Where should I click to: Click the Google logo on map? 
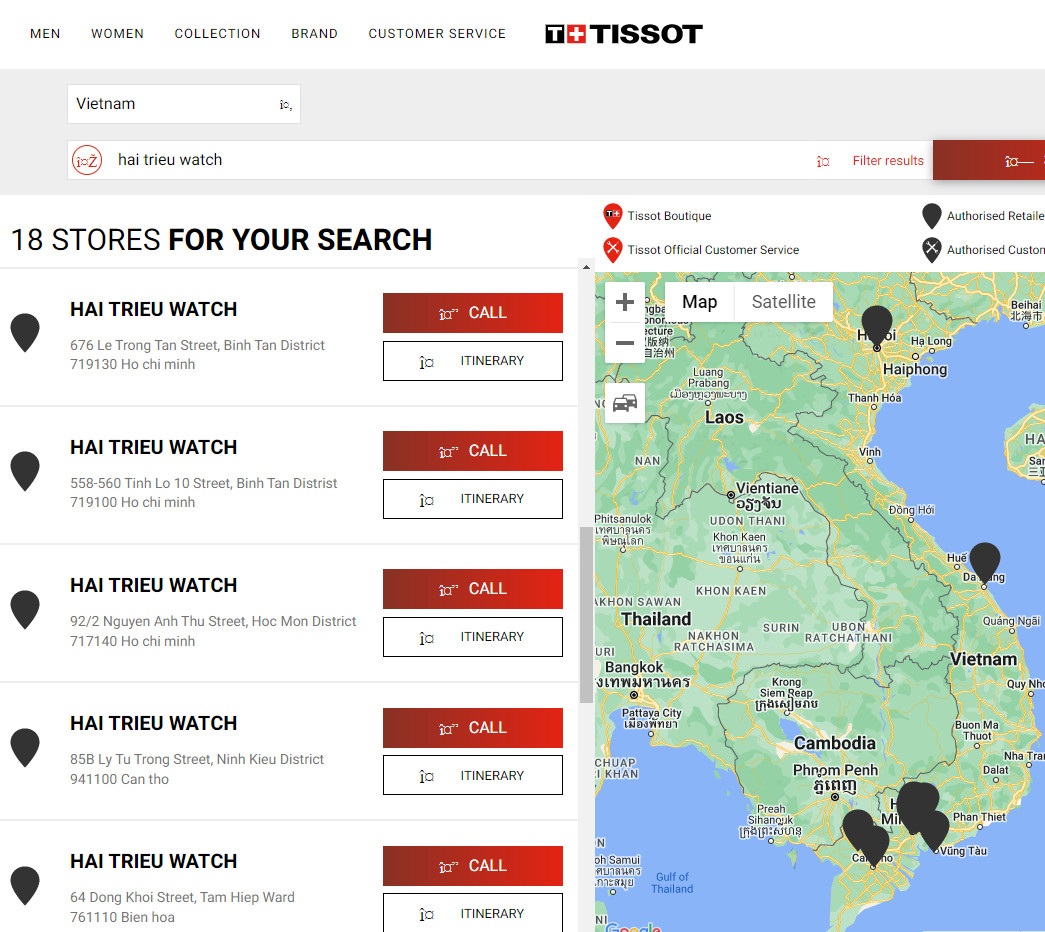(x=633, y=927)
